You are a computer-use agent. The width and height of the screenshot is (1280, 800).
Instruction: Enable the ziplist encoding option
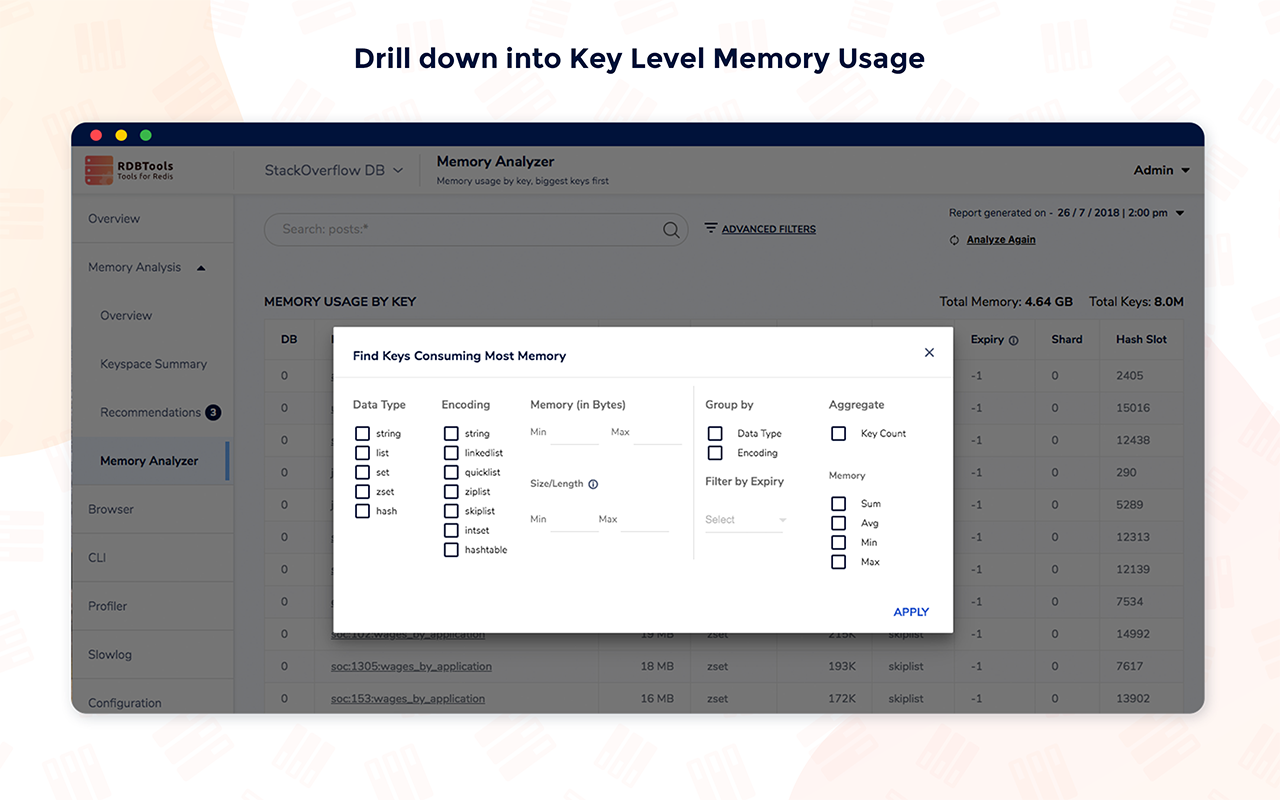pyautogui.click(x=450, y=491)
